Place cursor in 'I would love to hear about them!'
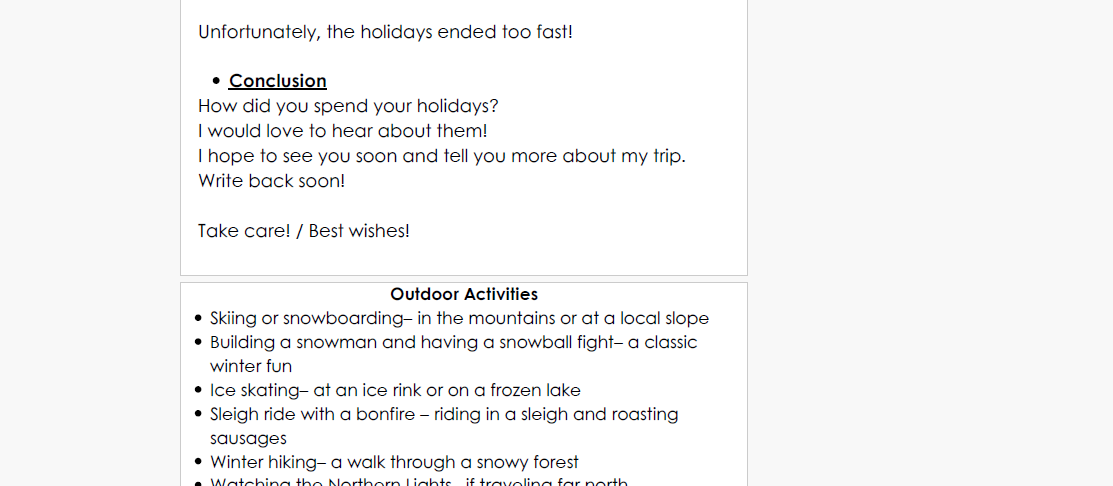1113x486 pixels. point(343,131)
